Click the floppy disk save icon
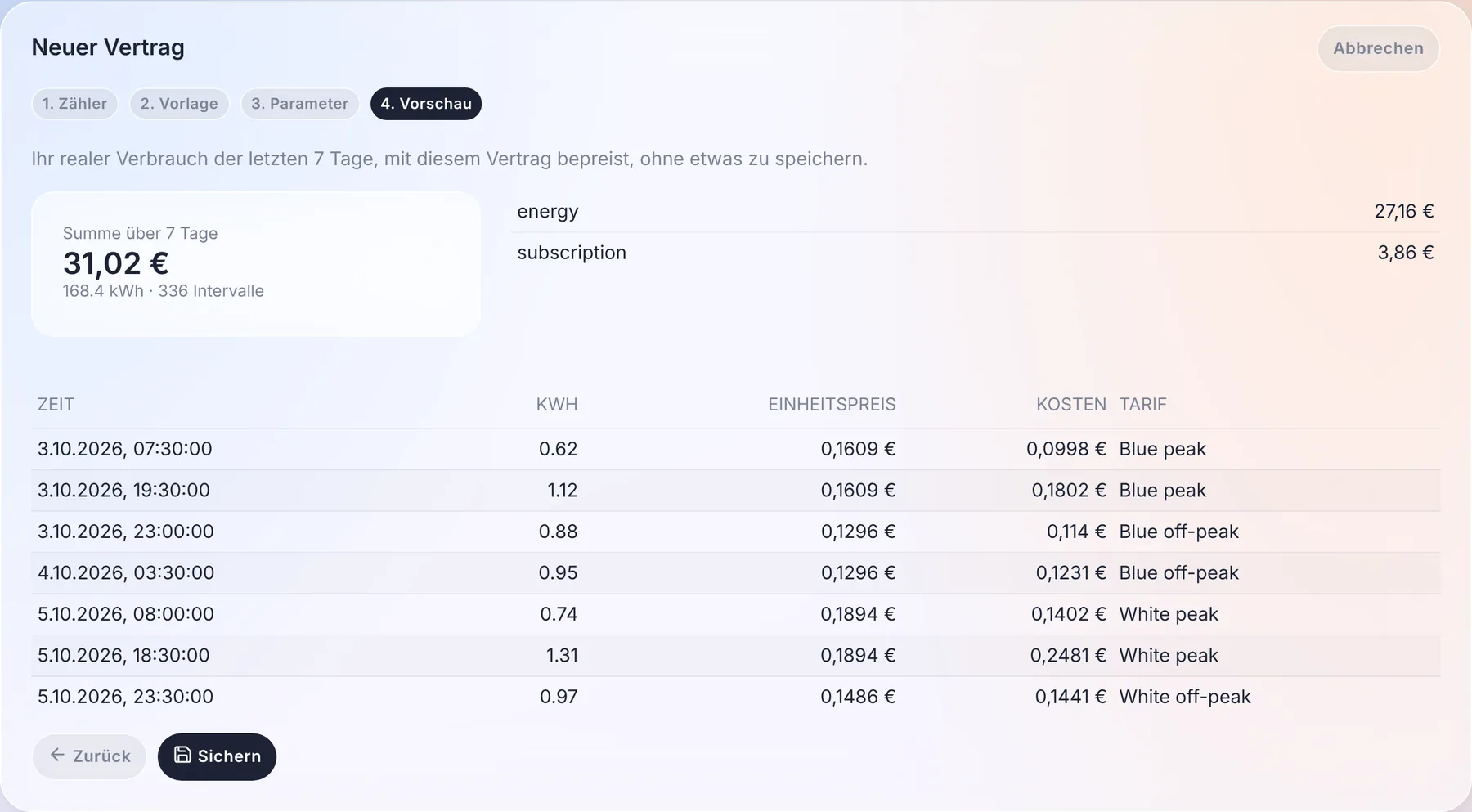Viewport: 1472px width, 812px height. point(183,756)
